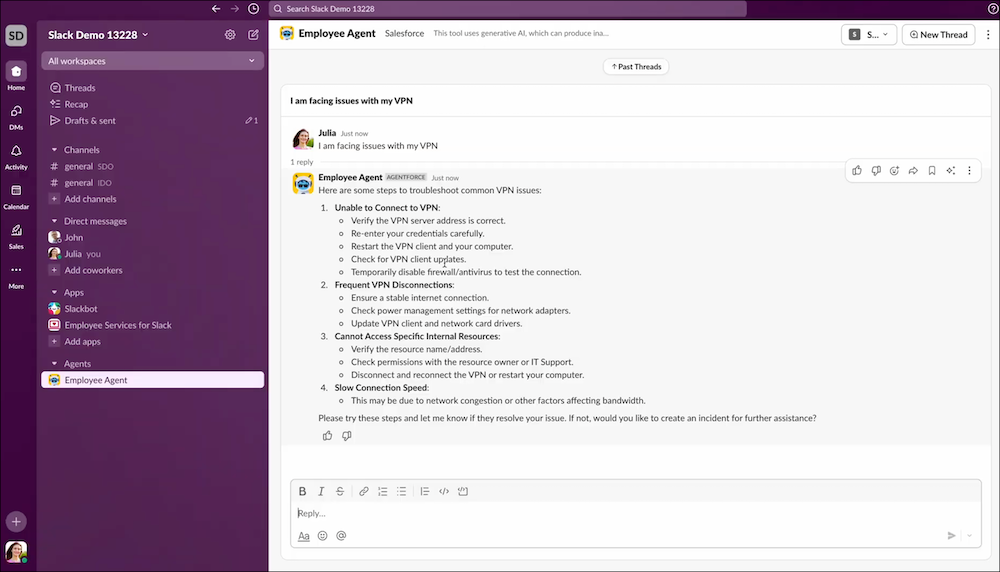The image size is (1000, 572).
Task: Click the AI sparkle icon on message
Action: pos(951,171)
